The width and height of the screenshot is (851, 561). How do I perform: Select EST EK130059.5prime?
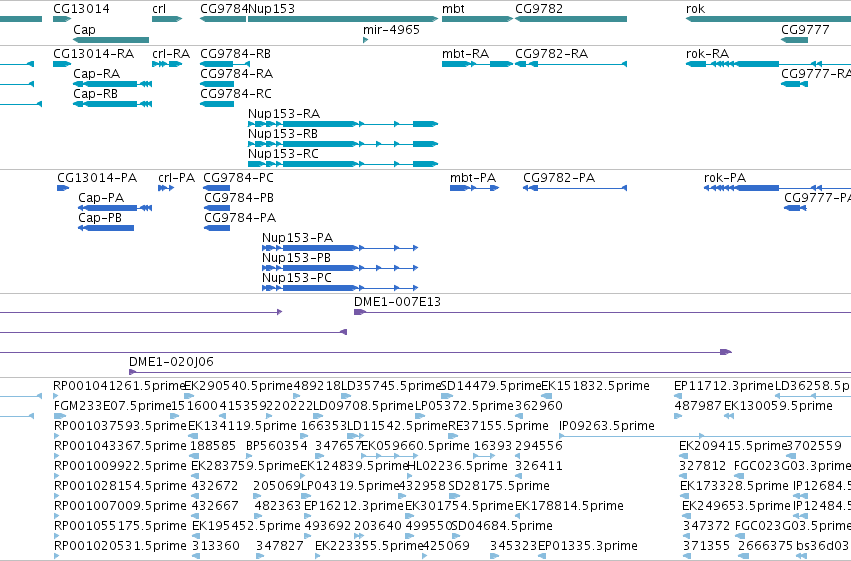click(x=778, y=406)
